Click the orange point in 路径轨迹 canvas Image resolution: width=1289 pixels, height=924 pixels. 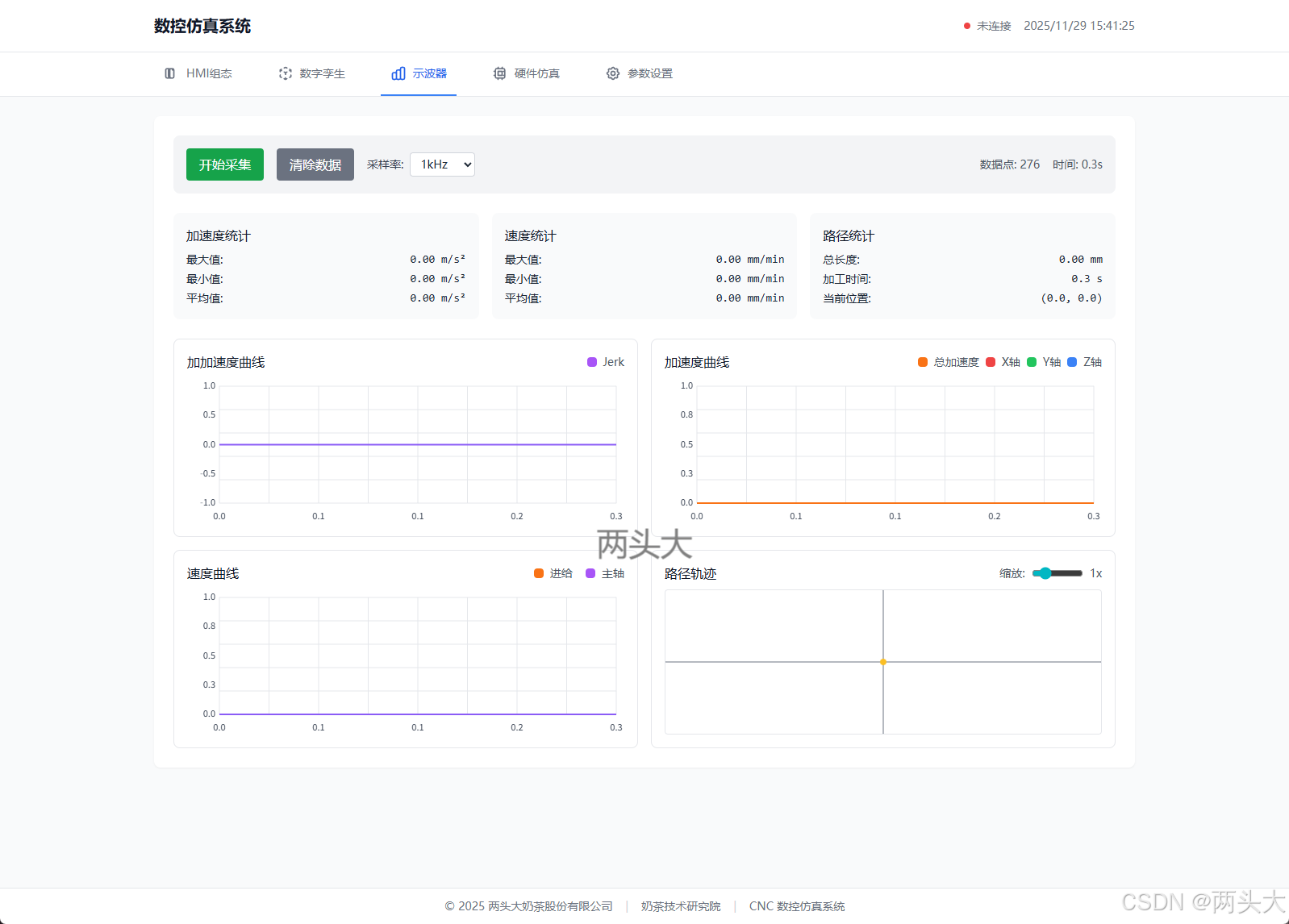coord(883,662)
